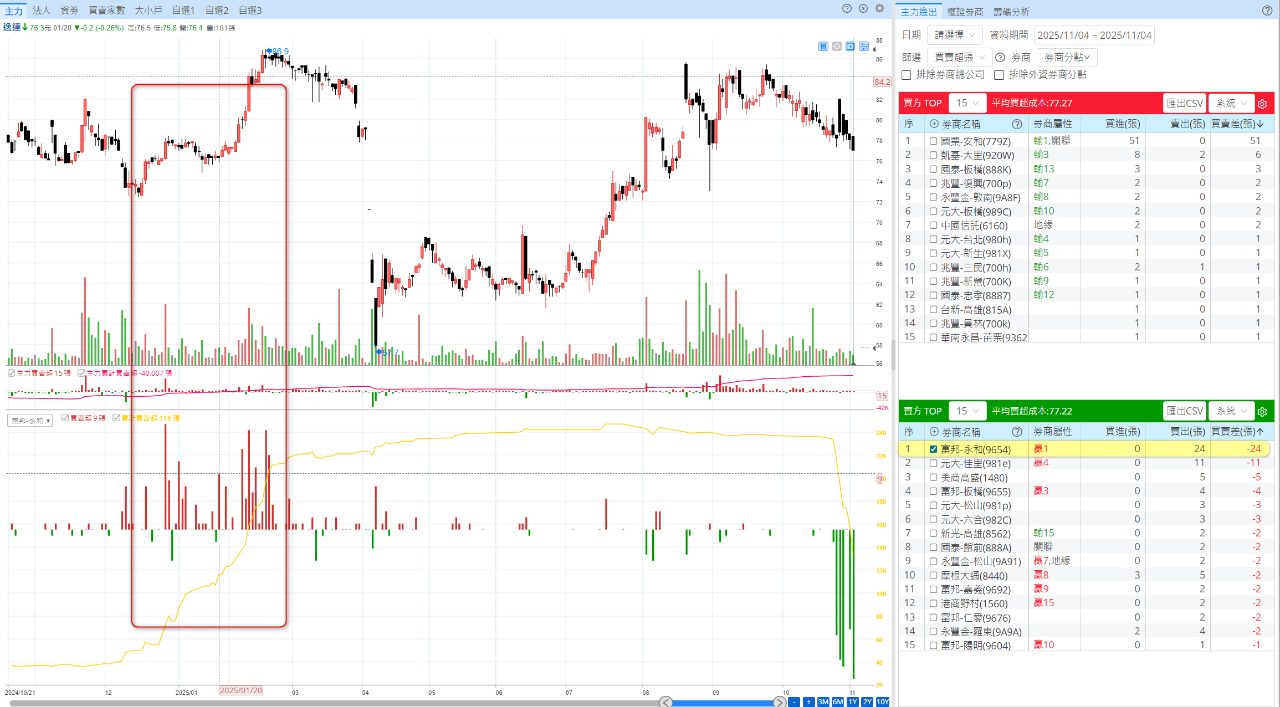Click third blue chart layout icon
The width and height of the screenshot is (1280, 707).
850,45
